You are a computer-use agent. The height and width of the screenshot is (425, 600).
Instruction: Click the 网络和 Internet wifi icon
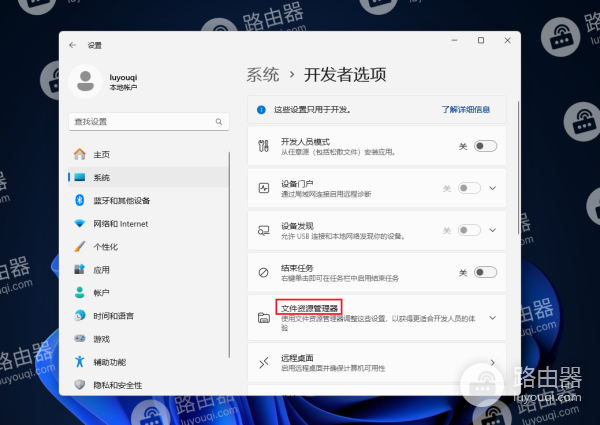(x=80, y=223)
